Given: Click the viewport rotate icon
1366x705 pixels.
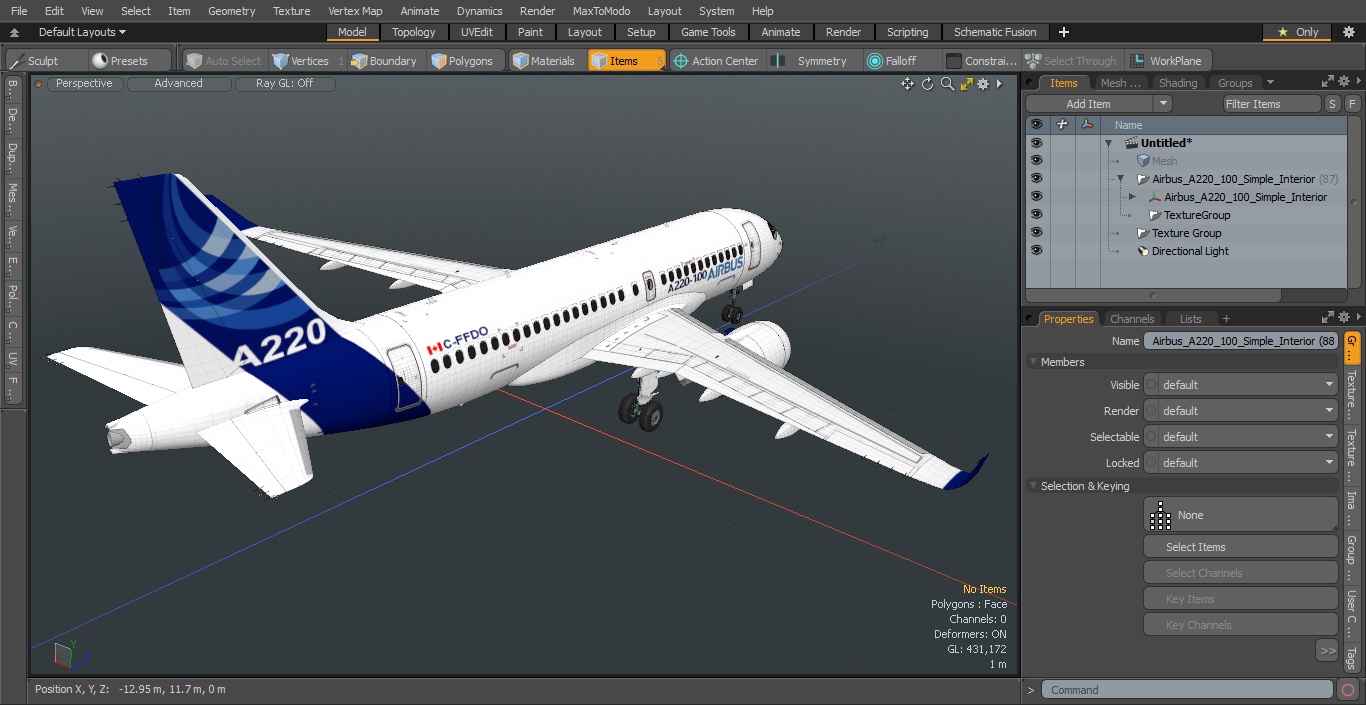Looking at the screenshot, I should click(927, 84).
